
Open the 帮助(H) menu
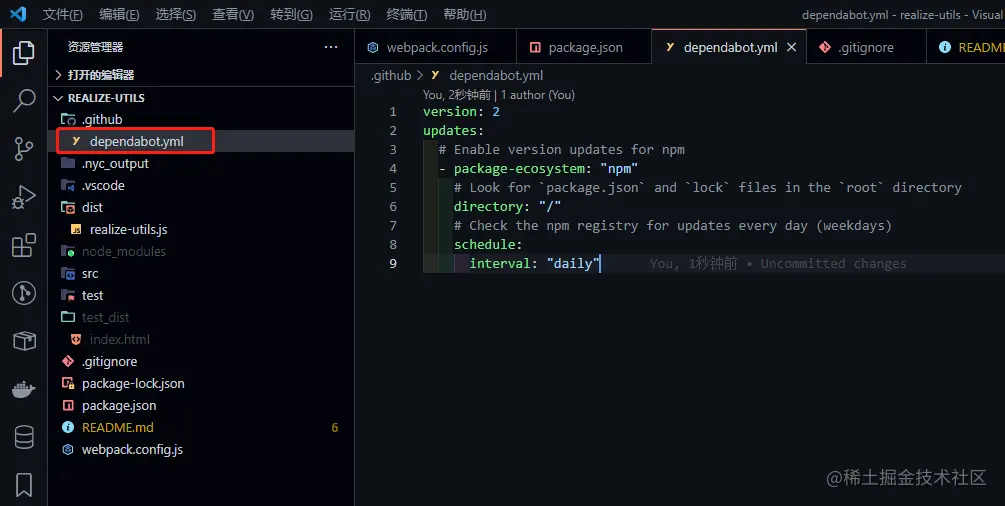pyautogui.click(x=465, y=14)
